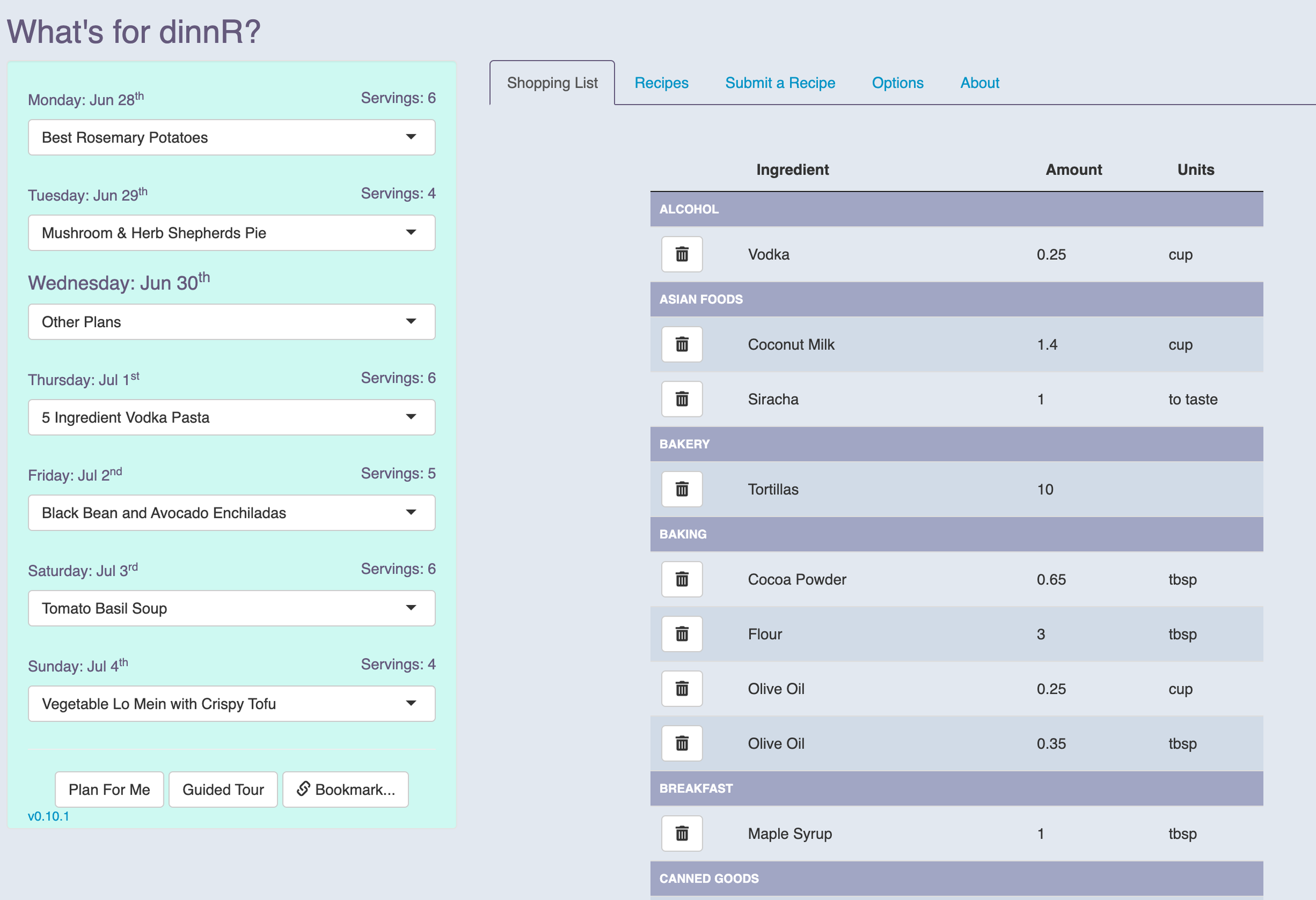
Task: Open the Submit a Recipe tab
Action: 780,83
